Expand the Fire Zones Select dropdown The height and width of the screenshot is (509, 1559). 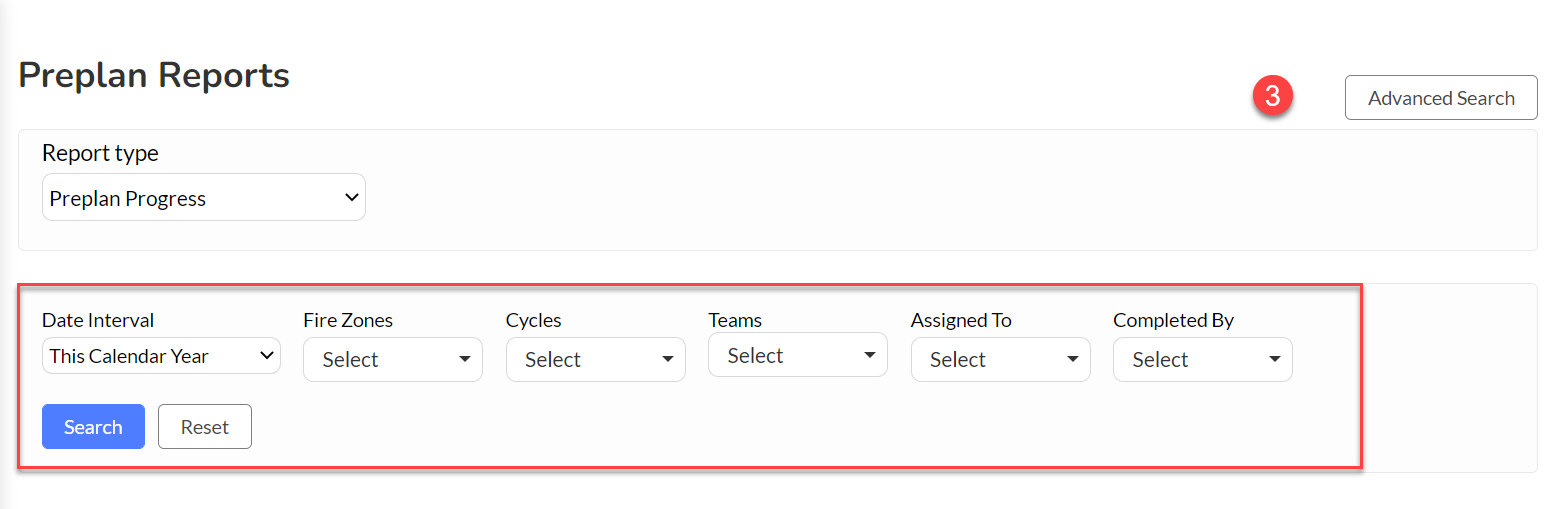coord(393,360)
